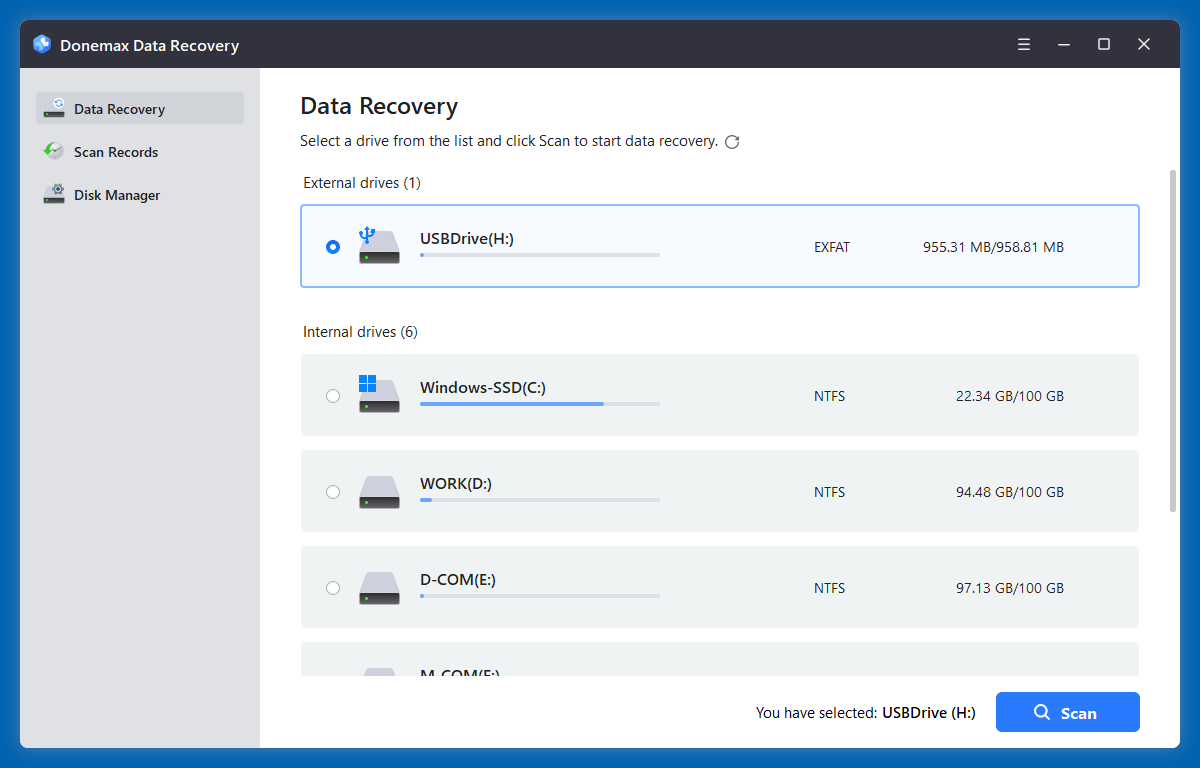Click the USBDrive(H:) drive icon
The height and width of the screenshot is (768, 1200).
click(x=379, y=246)
